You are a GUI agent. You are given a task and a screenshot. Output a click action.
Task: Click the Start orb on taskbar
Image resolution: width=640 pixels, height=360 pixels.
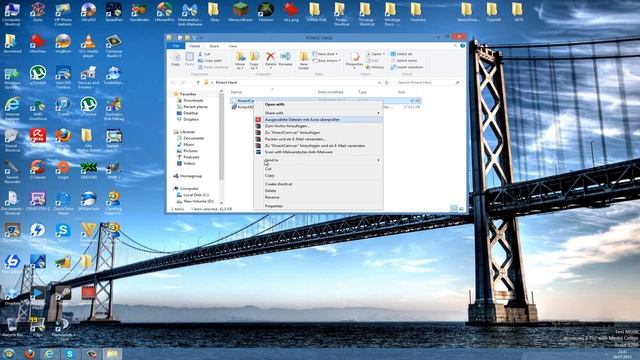9,353
